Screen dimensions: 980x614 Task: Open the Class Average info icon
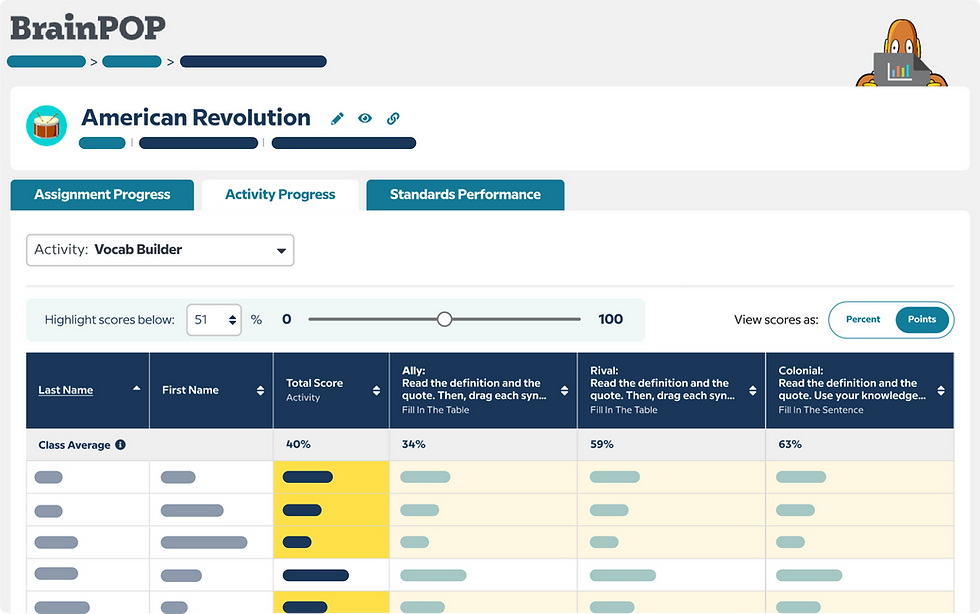(121, 445)
